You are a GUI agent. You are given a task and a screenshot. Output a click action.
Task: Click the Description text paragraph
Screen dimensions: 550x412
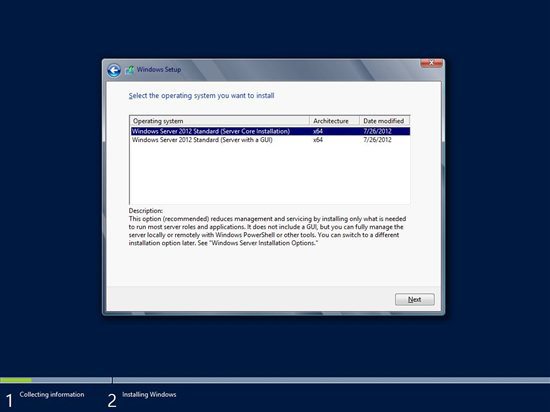(267, 231)
